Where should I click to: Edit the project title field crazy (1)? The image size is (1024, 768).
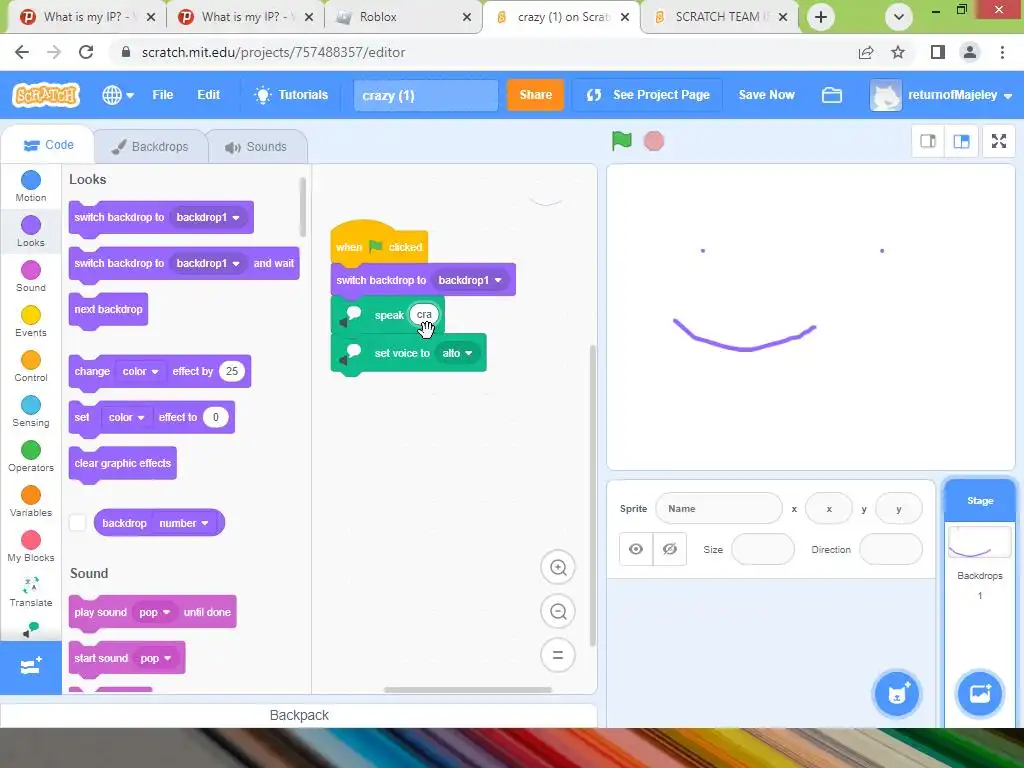point(426,95)
